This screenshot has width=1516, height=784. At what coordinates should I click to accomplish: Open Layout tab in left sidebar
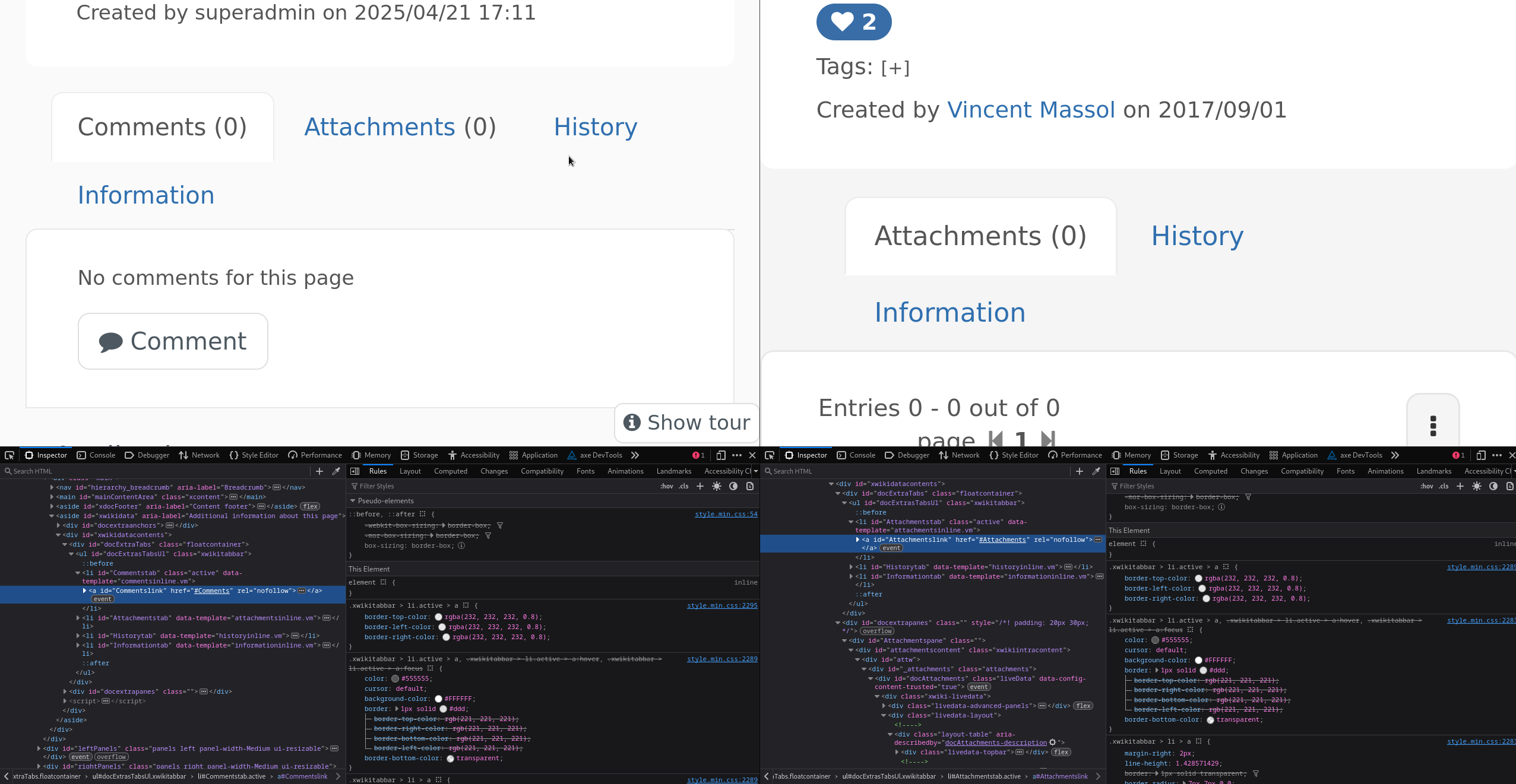coord(410,471)
